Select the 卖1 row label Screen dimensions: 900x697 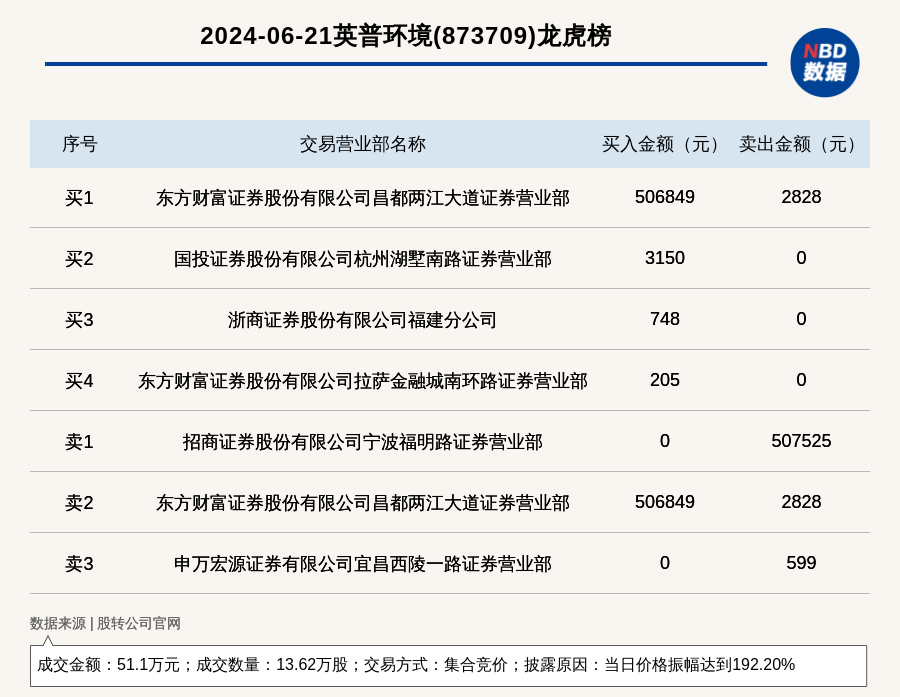[79, 442]
